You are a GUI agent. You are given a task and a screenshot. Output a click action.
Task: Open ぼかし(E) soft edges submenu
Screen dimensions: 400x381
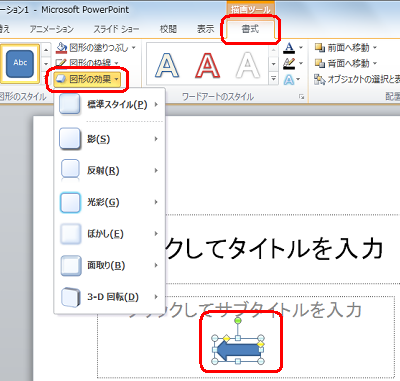(x=109, y=234)
